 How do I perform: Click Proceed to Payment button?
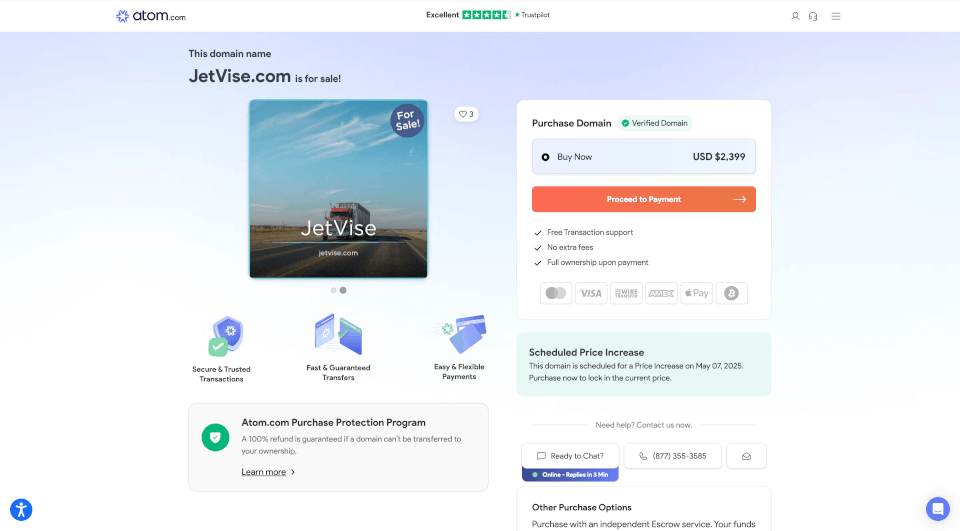(643, 199)
